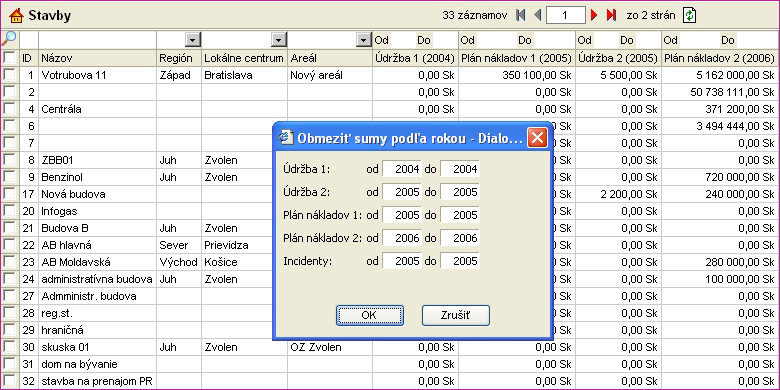780x390 pixels.
Task: Click Plán nákladov 1 'do' field
Action: pos(460,215)
